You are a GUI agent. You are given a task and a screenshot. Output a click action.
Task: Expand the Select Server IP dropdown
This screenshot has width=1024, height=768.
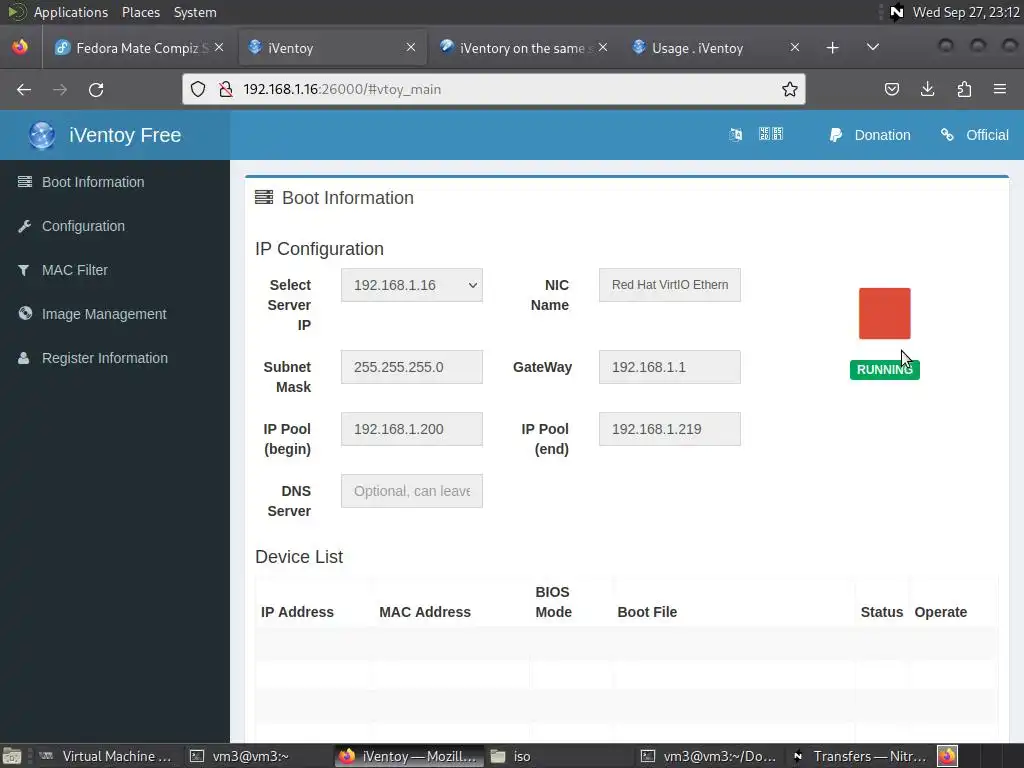[411, 285]
